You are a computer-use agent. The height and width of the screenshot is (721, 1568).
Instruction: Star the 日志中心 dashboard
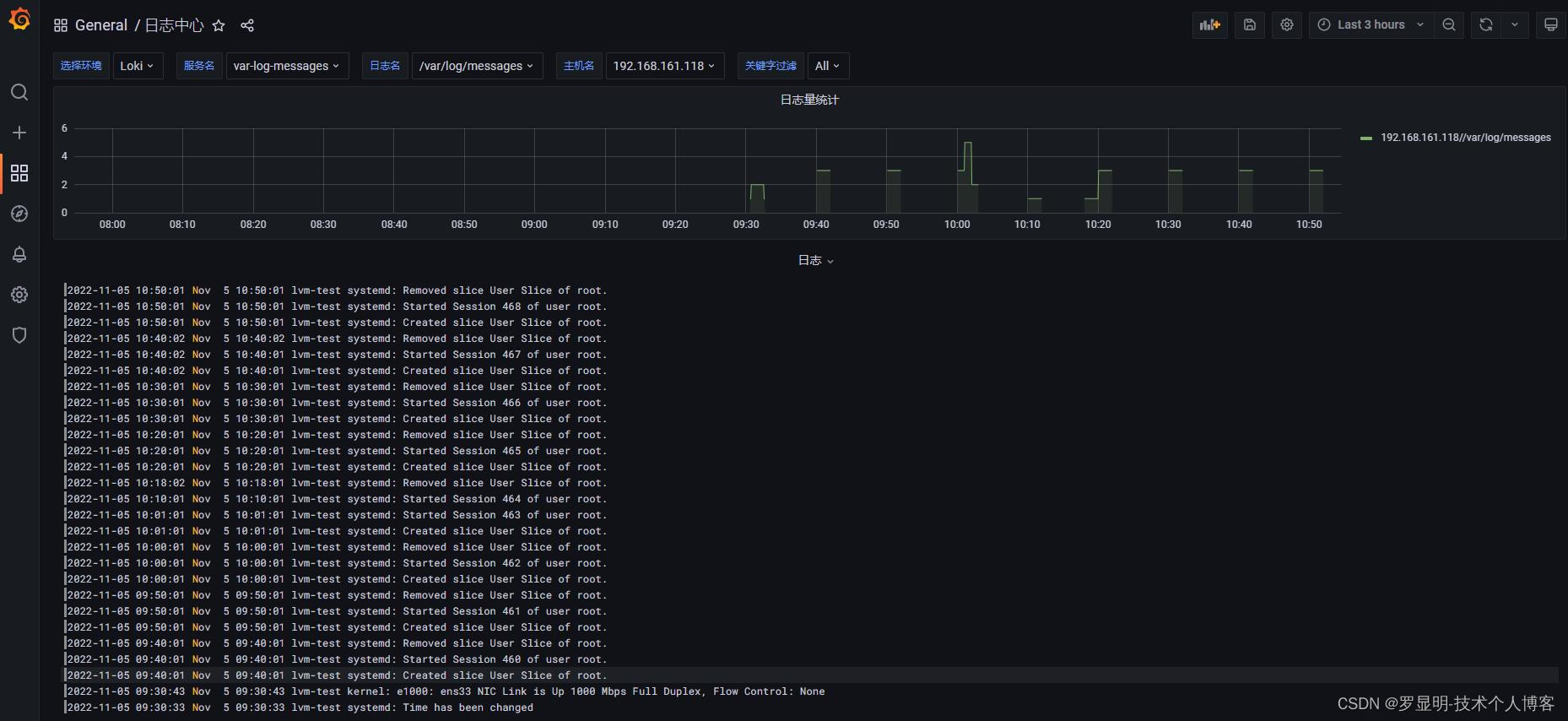(219, 25)
